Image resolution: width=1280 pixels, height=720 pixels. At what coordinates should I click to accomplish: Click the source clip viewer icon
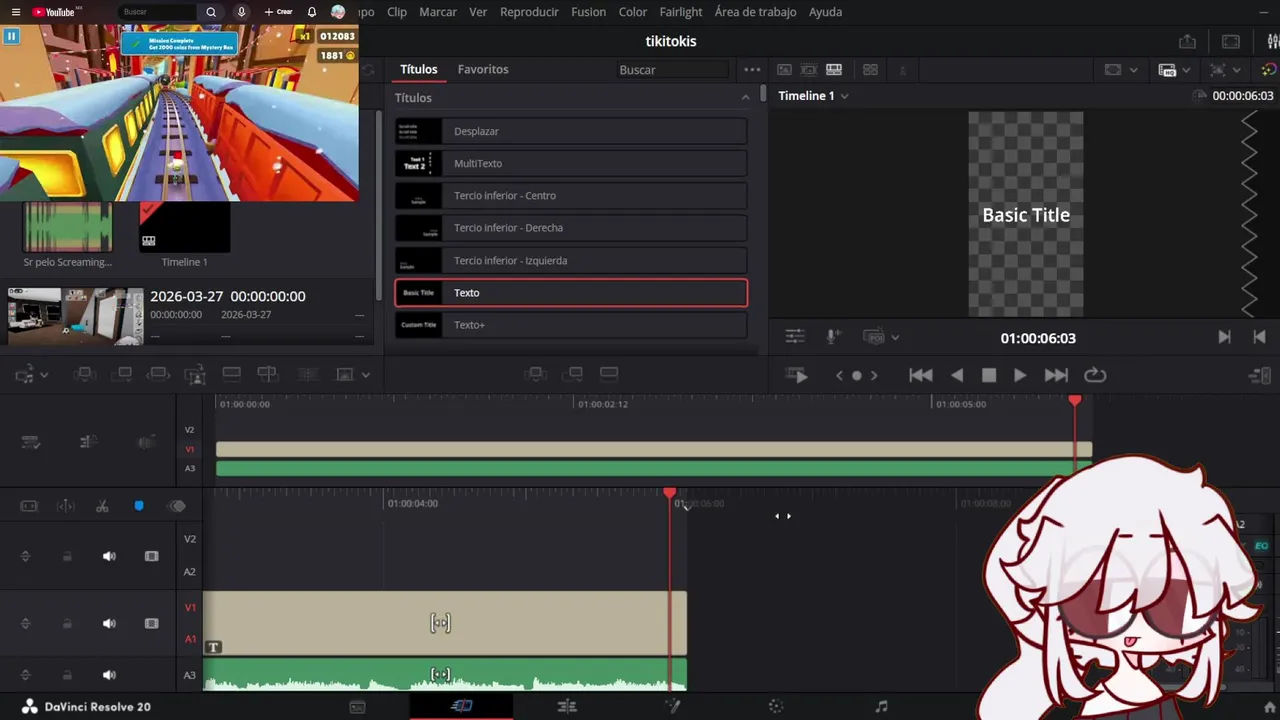click(x=785, y=69)
